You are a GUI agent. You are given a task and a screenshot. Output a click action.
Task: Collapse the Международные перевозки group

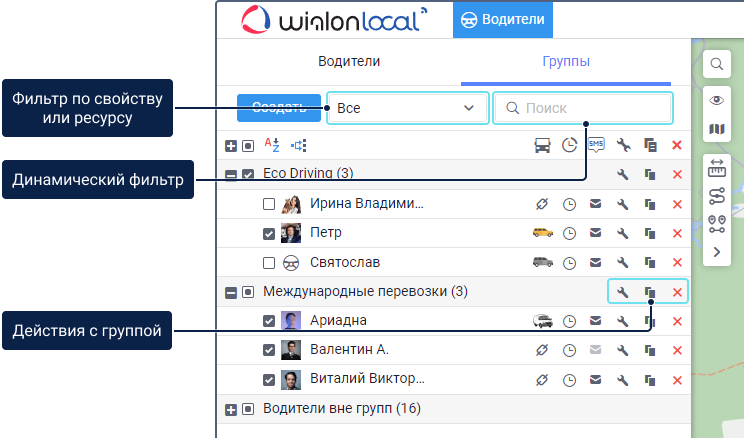tap(231, 292)
